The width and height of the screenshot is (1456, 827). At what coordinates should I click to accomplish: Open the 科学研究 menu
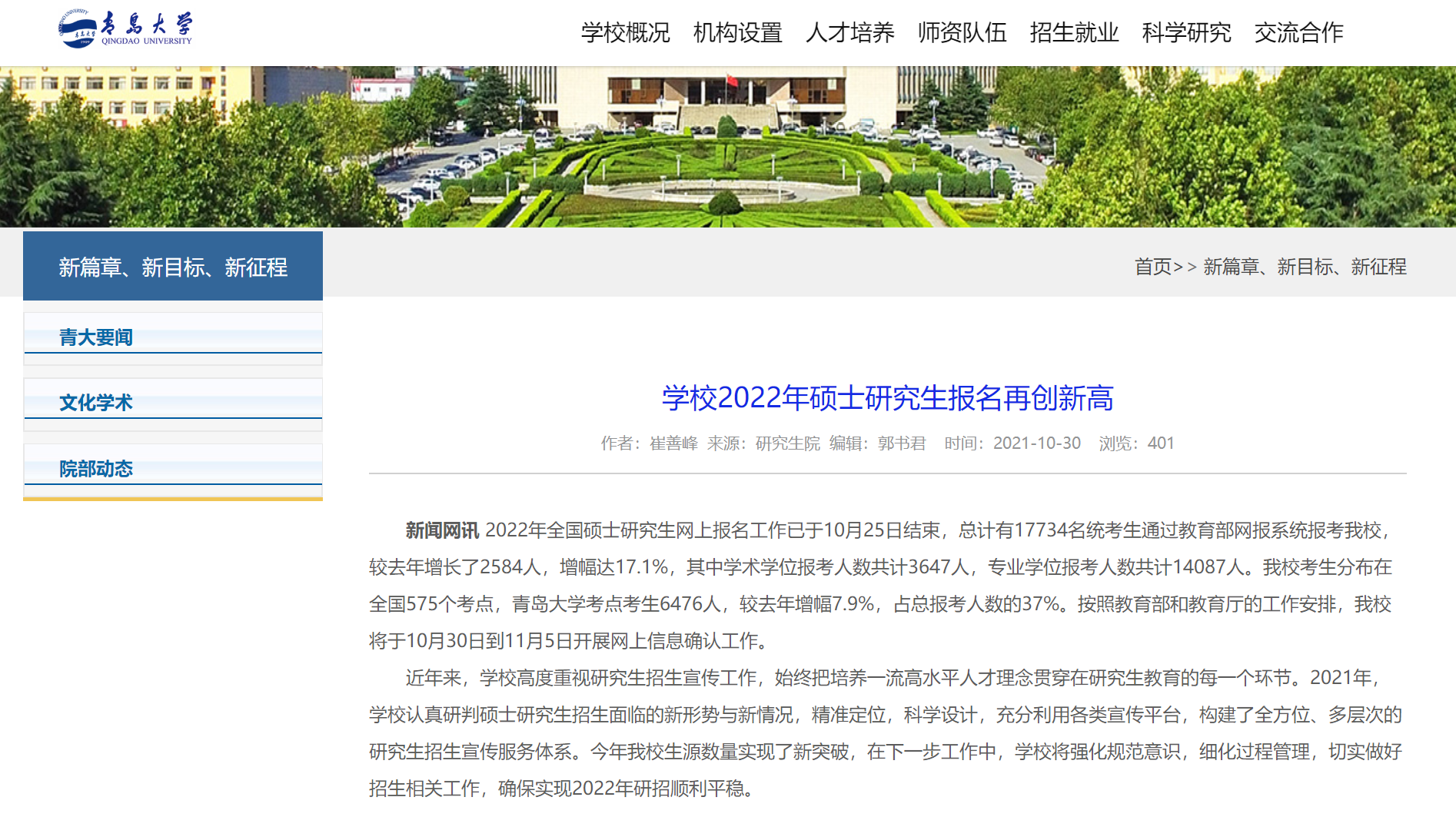click(x=1186, y=32)
